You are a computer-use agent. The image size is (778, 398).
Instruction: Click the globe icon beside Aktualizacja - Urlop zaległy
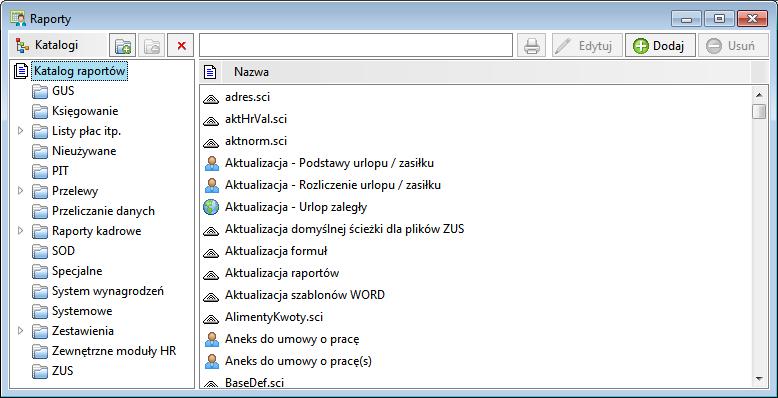211,207
